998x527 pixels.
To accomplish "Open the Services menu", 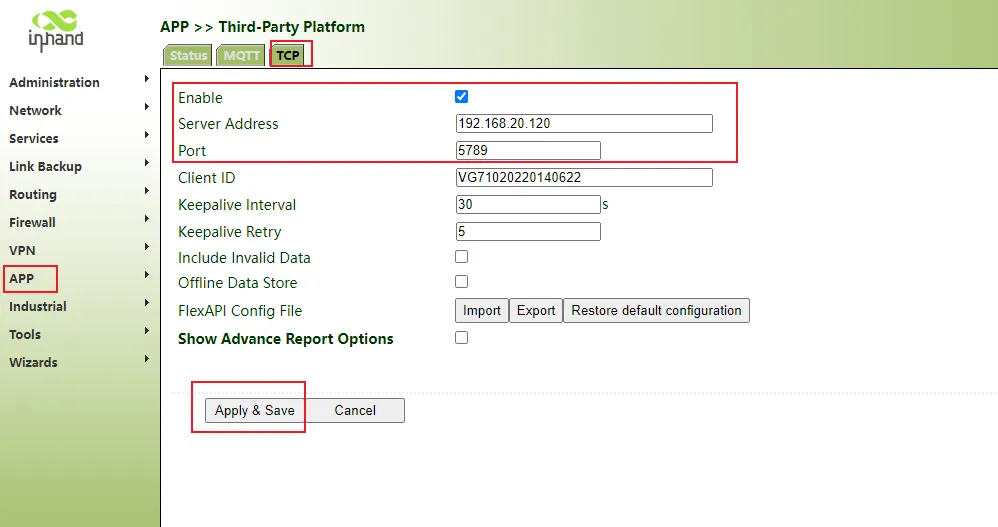I will click(x=34, y=138).
